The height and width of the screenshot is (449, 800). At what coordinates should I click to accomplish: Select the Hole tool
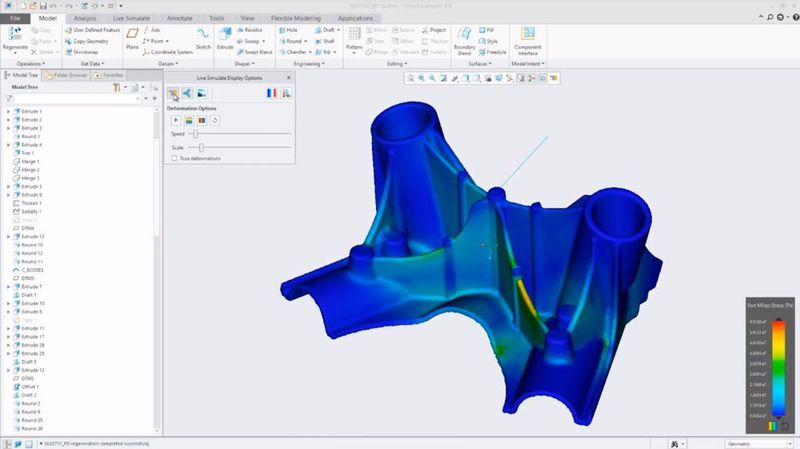tap(288, 30)
